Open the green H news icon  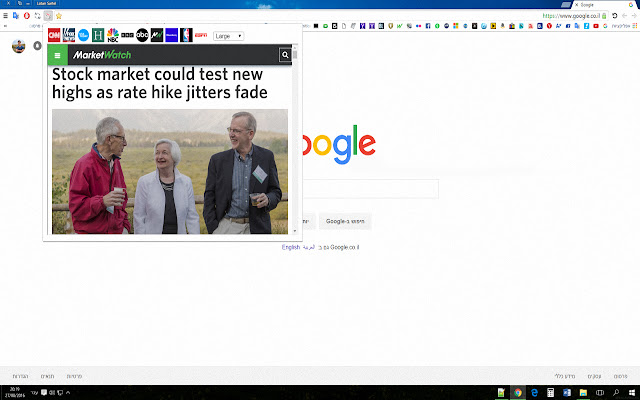[x=98, y=35]
